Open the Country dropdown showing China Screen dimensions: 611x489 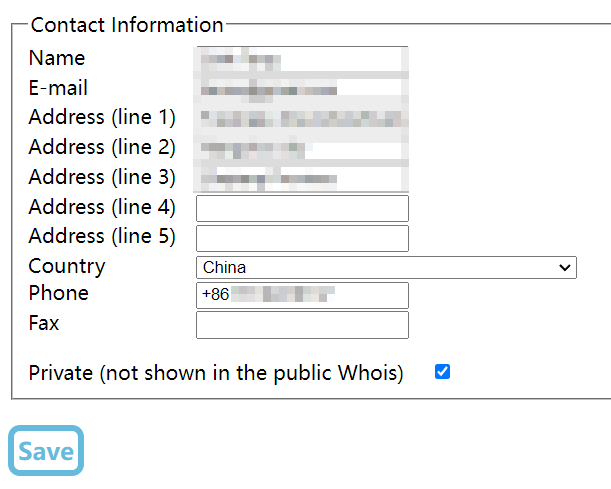386,267
